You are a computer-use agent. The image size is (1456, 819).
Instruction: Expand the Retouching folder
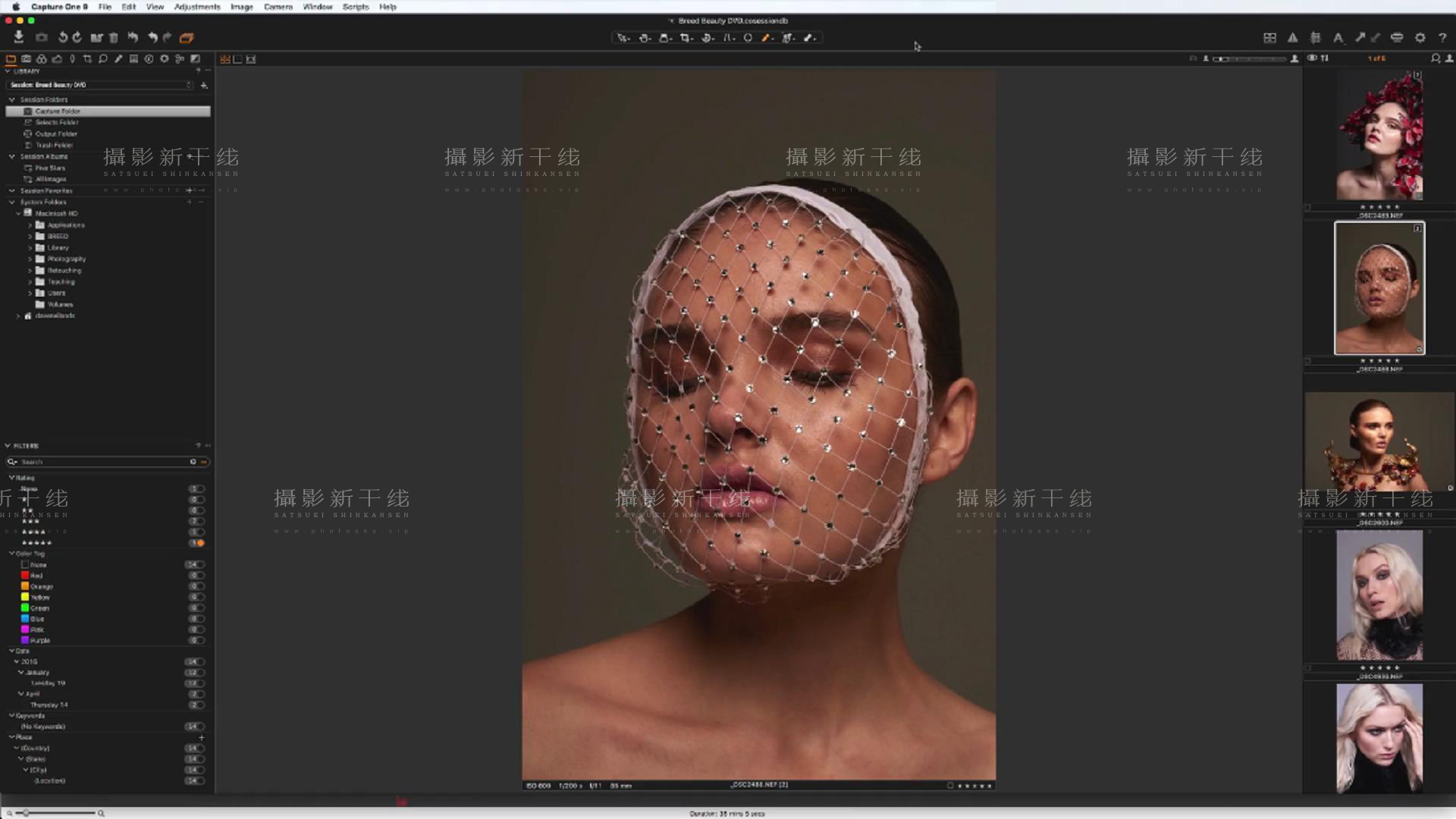(x=30, y=270)
